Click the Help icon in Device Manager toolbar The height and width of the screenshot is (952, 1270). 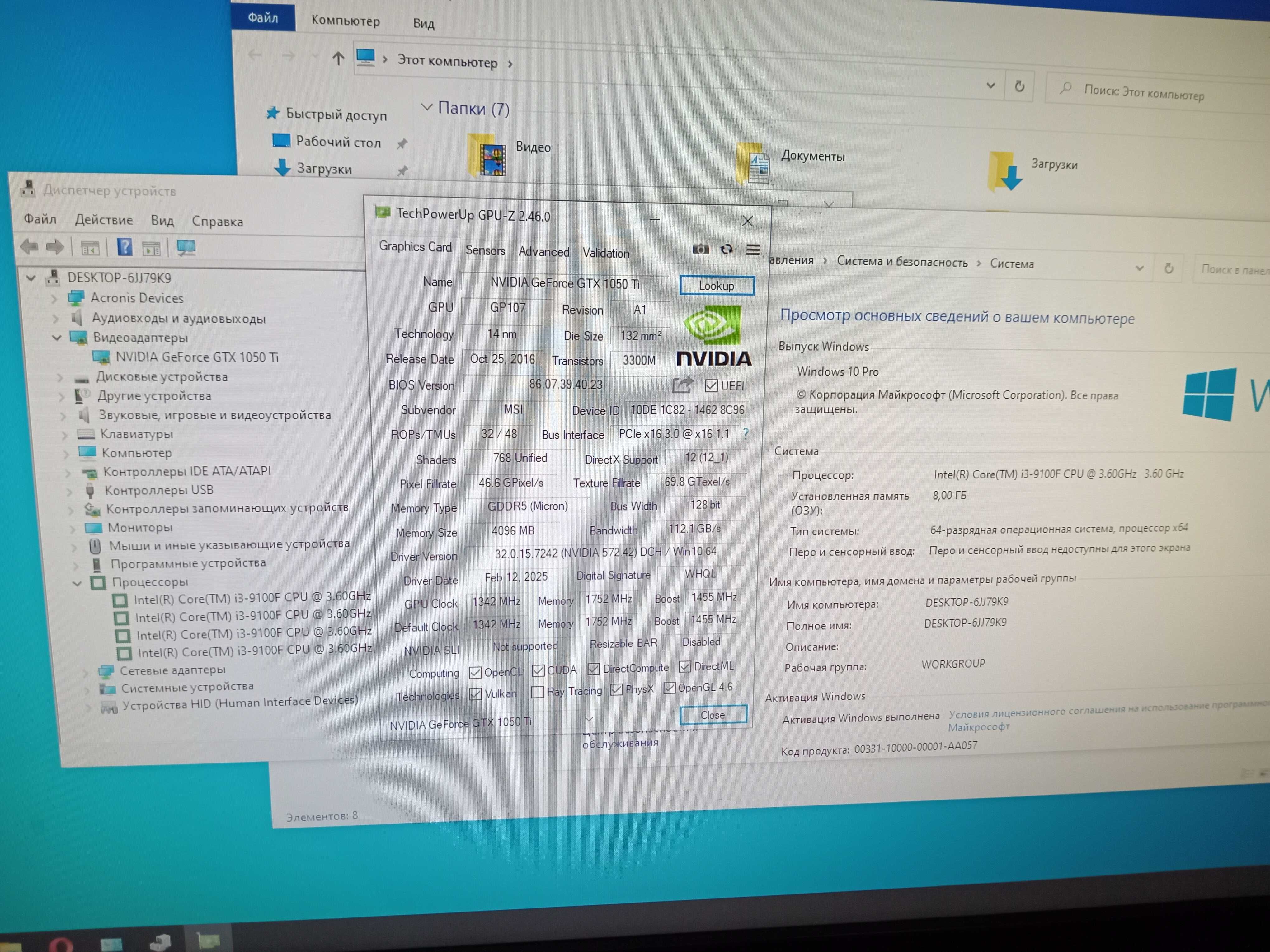(x=124, y=247)
